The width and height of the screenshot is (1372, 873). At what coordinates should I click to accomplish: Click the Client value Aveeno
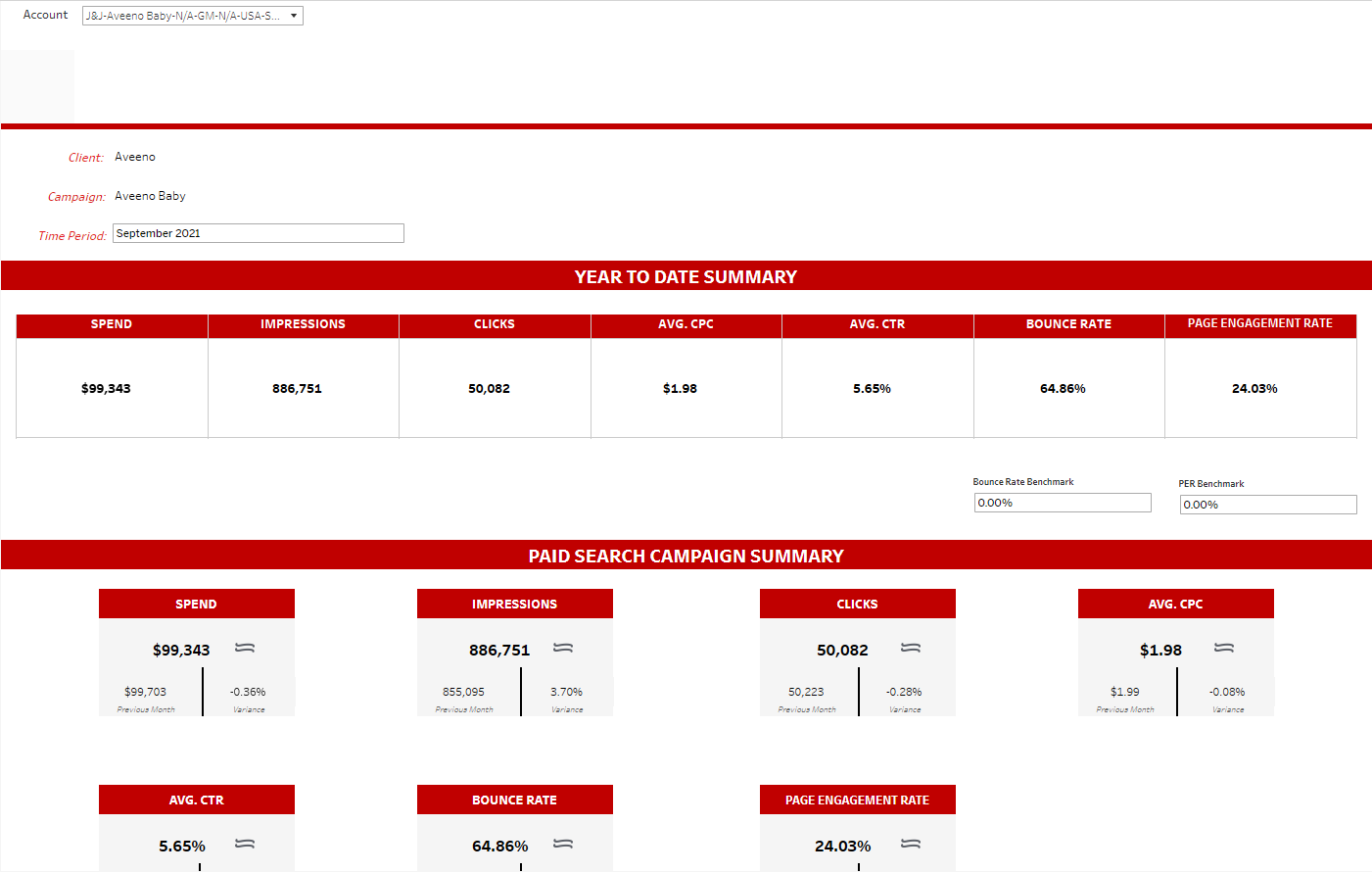tap(135, 157)
